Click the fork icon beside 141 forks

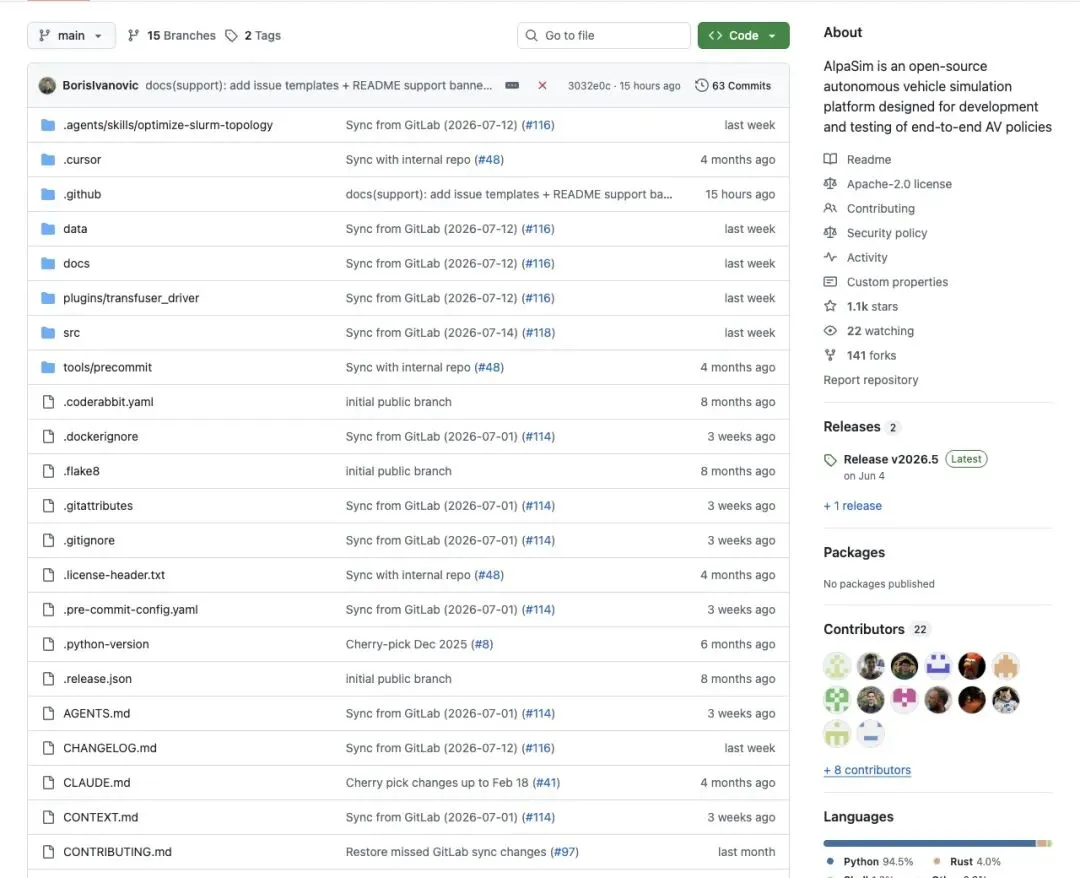pyautogui.click(x=830, y=355)
